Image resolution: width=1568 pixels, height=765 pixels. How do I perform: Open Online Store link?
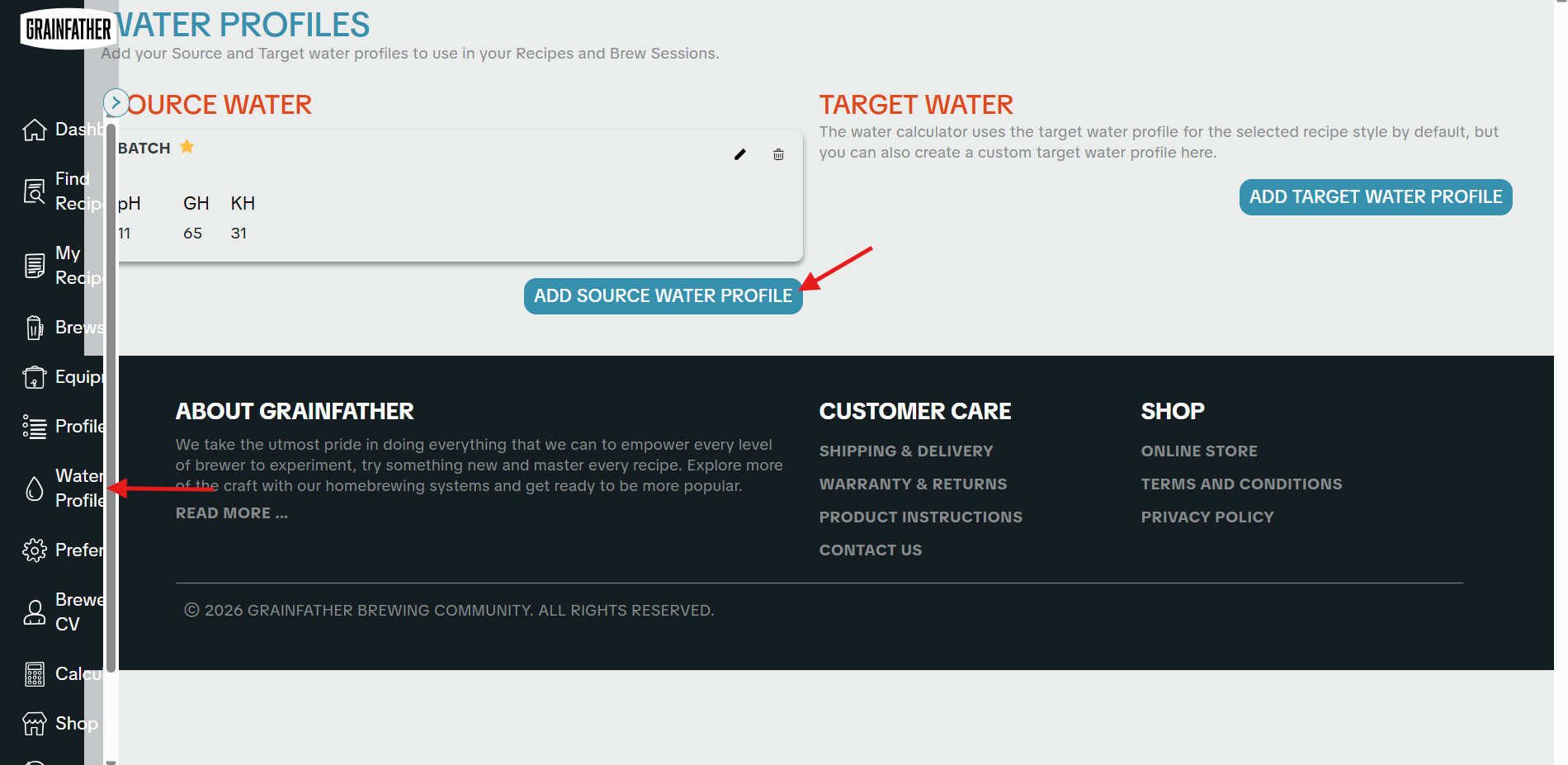pos(1198,451)
